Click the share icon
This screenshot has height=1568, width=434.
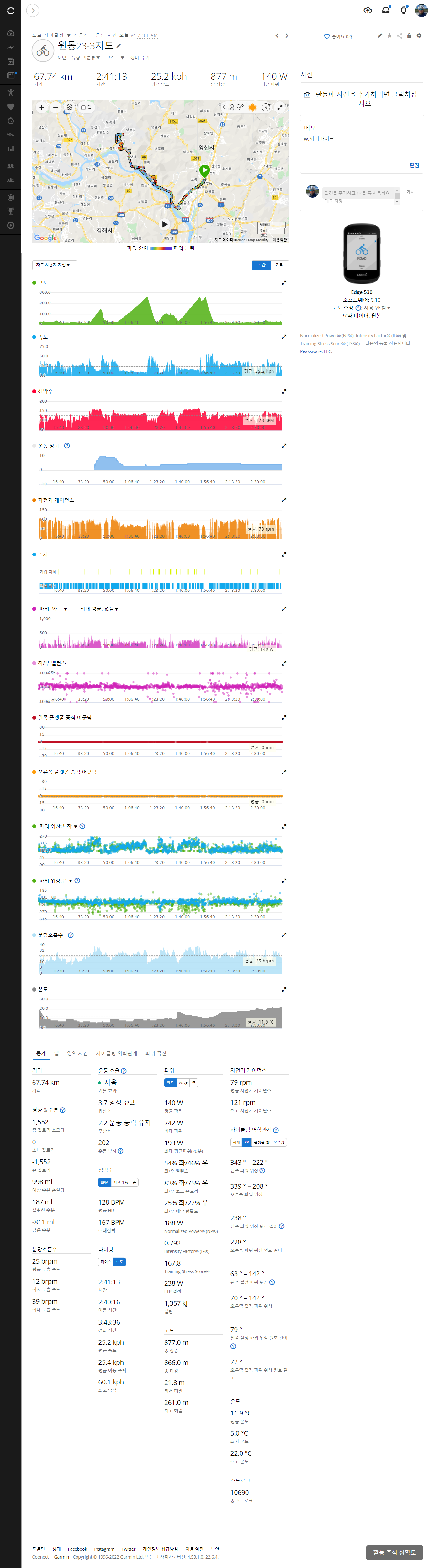coord(399,36)
